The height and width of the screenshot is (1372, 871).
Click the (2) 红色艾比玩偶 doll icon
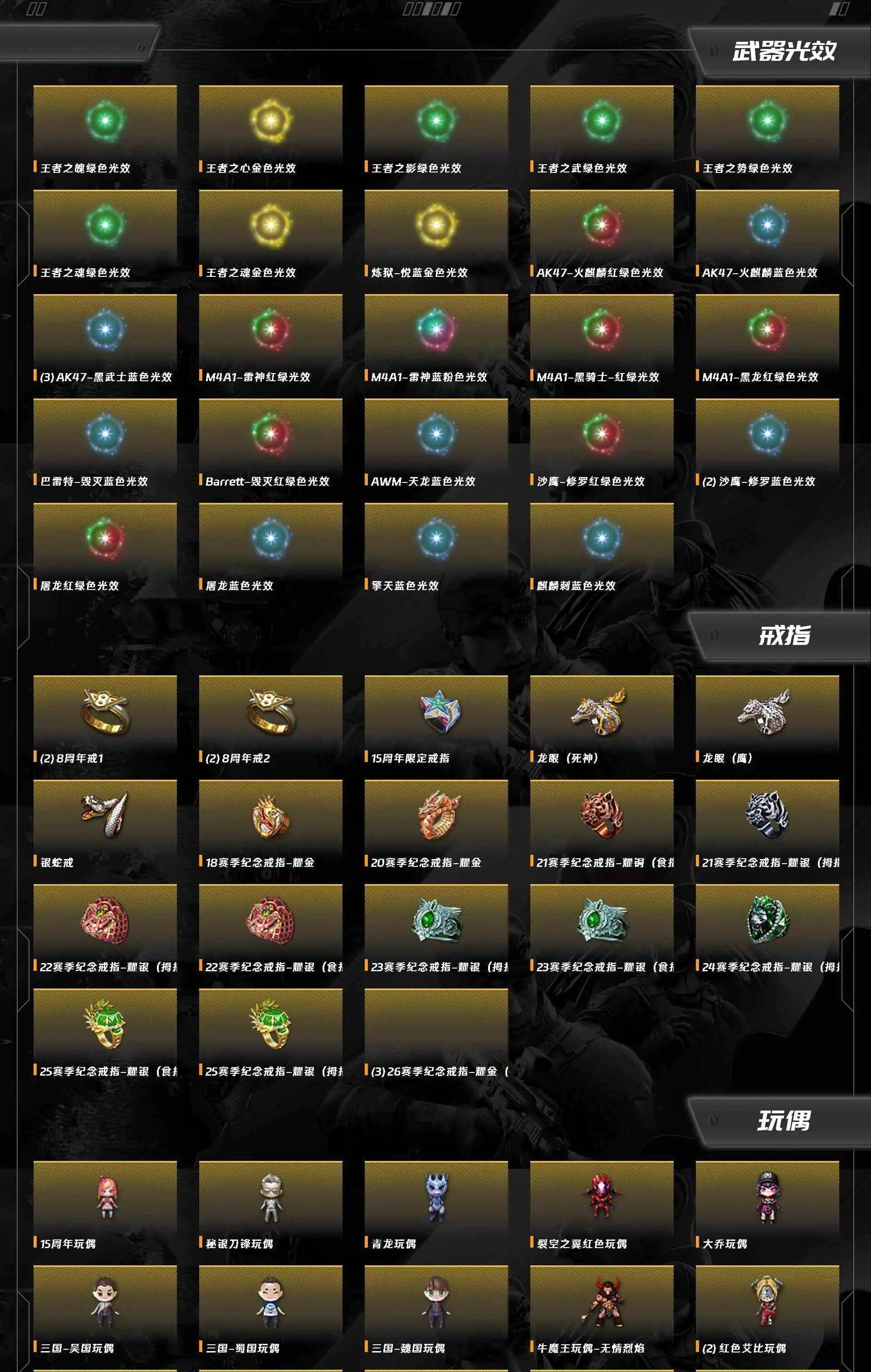click(767, 1301)
